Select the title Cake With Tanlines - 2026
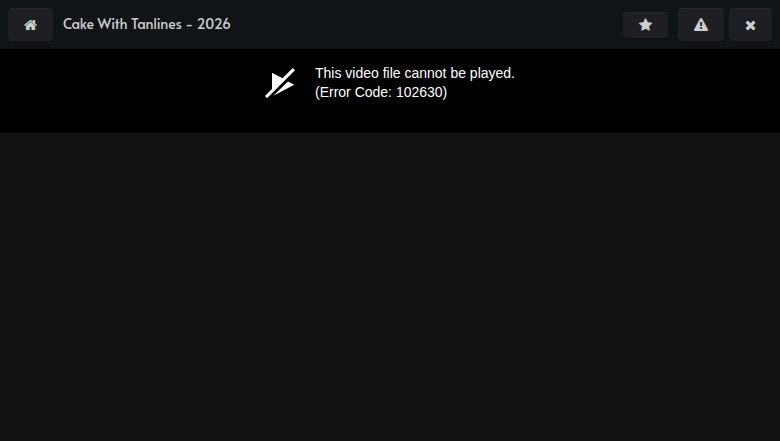 147,24
